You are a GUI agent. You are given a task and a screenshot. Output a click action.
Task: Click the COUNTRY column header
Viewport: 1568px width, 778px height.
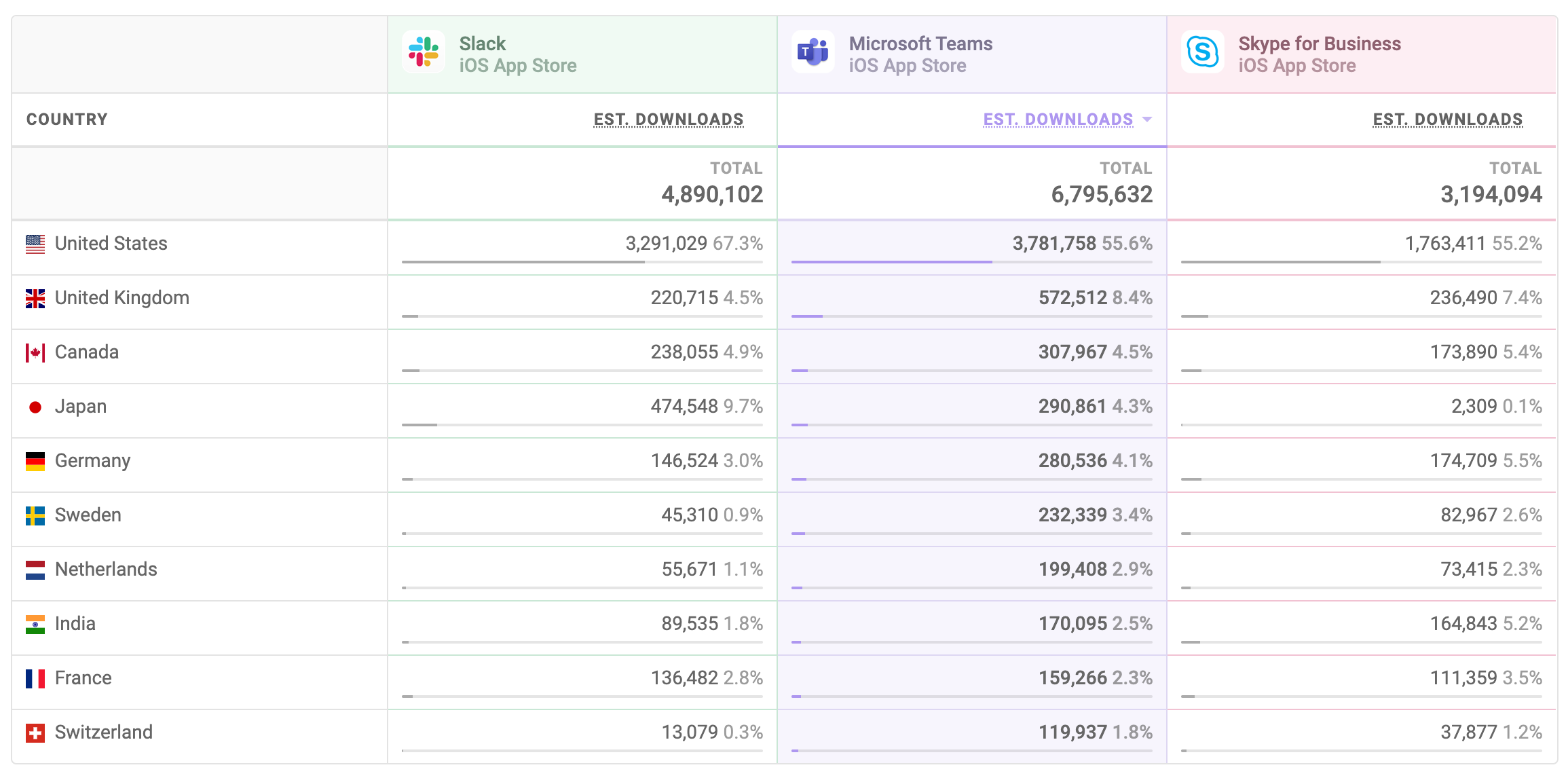[x=67, y=119]
